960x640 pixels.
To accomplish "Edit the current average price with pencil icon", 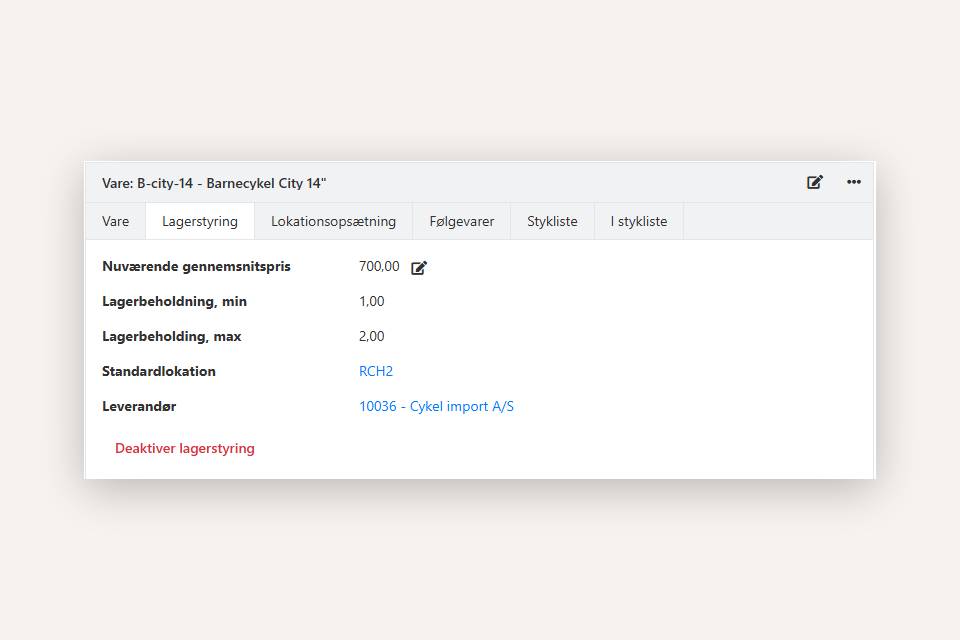I will coord(419,268).
